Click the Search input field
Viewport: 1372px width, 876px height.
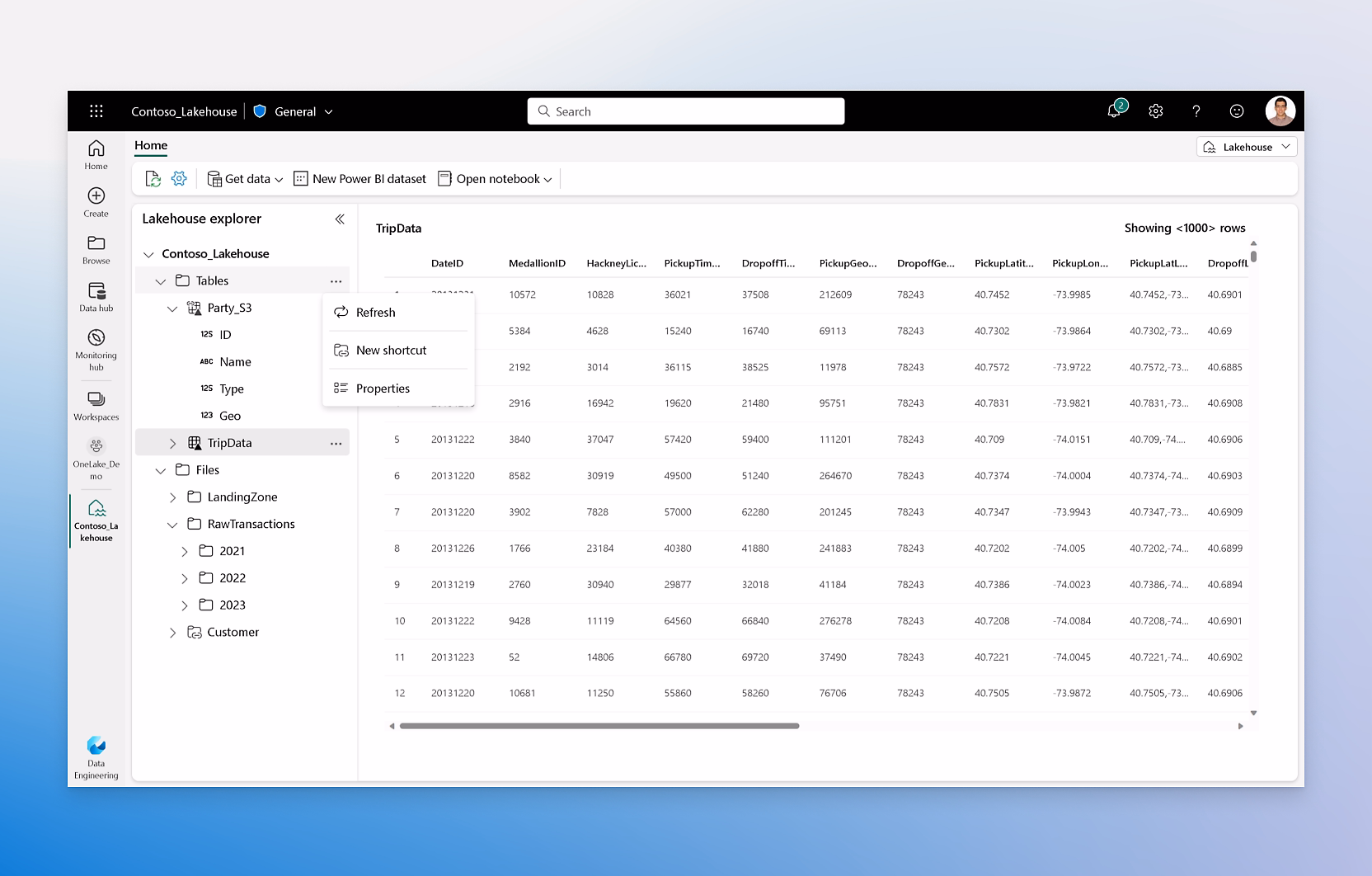[686, 111]
